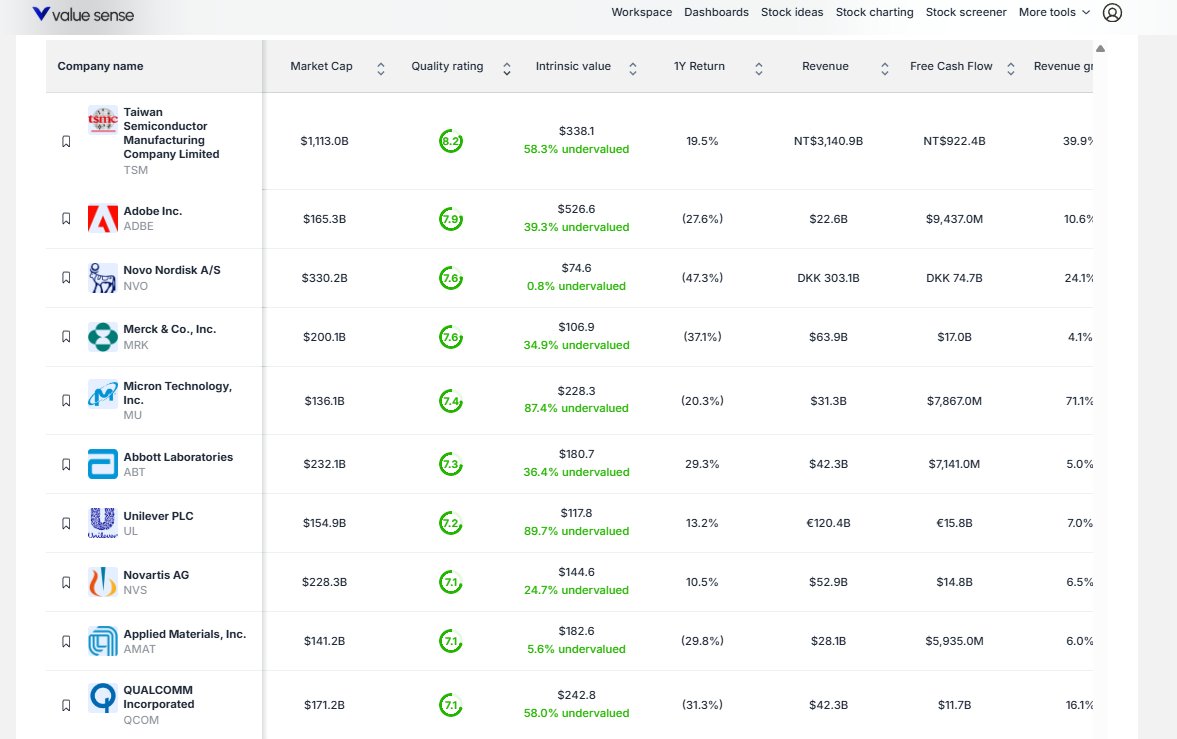Click Unilever quality rating 7.2 badge
The image size is (1177, 739).
pyautogui.click(x=450, y=523)
